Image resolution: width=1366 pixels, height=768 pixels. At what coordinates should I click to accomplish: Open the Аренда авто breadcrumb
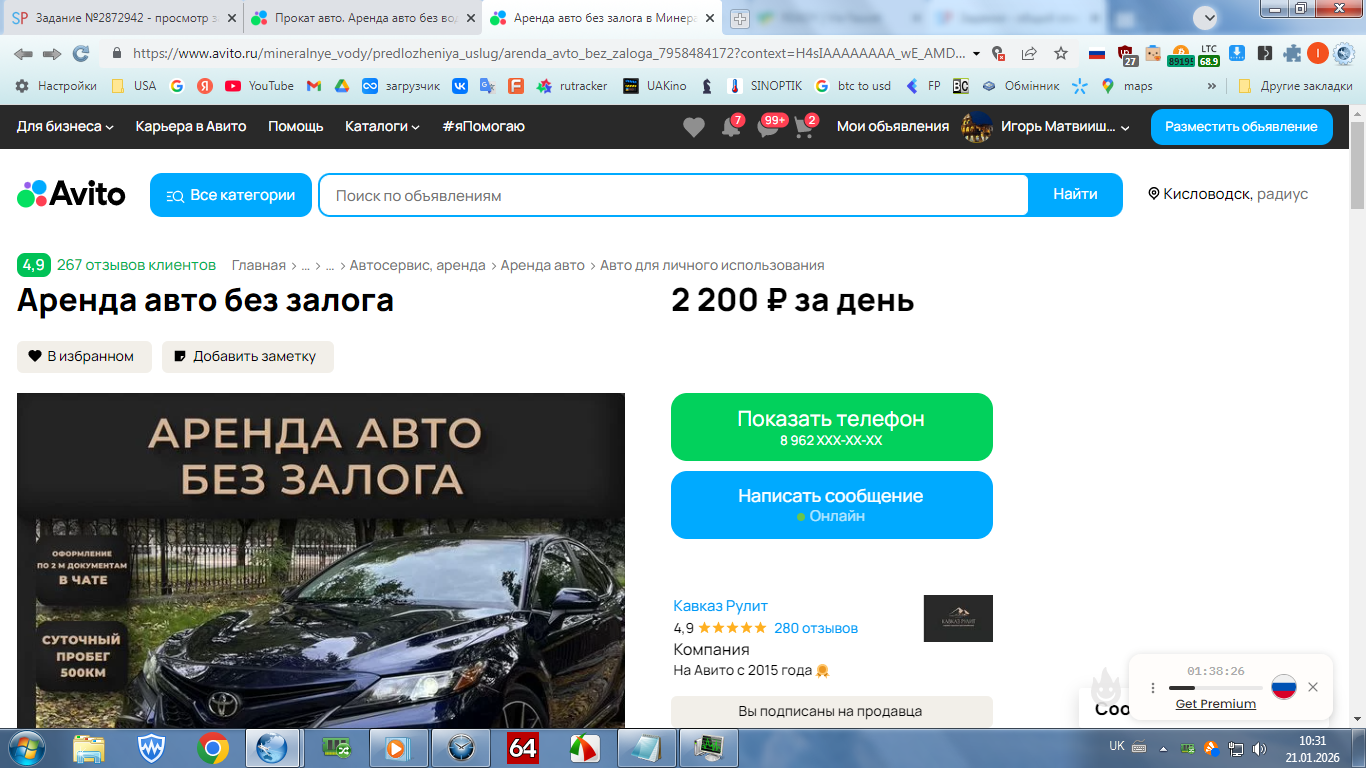pyautogui.click(x=543, y=265)
